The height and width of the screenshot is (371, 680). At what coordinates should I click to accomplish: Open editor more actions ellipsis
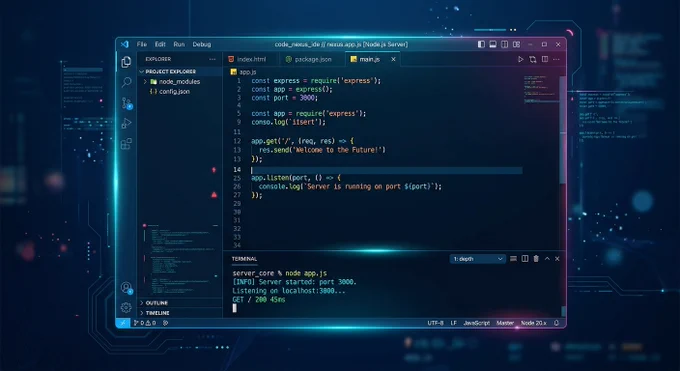tap(556, 59)
